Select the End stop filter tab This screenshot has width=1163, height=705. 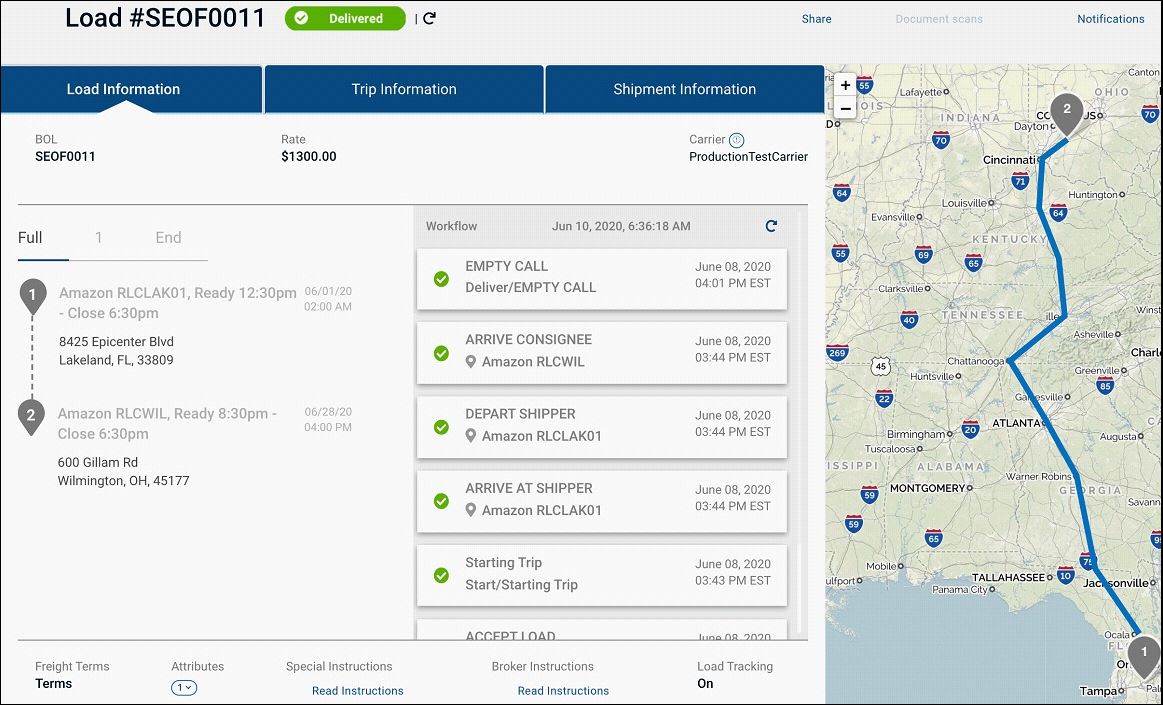click(x=167, y=238)
